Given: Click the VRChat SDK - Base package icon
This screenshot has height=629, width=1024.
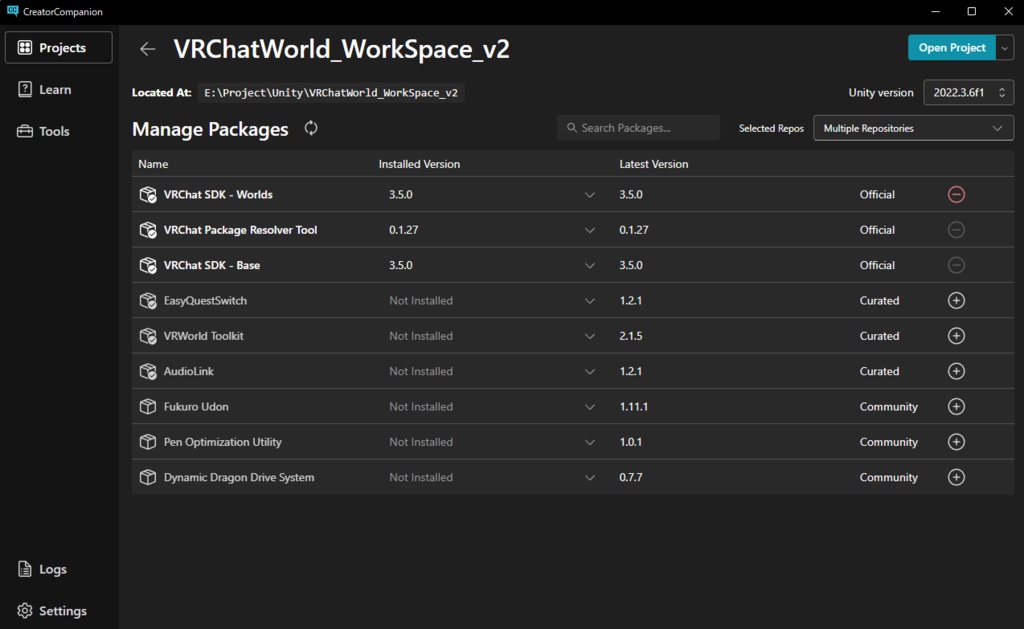Looking at the screenshot, I should (148, 265).
